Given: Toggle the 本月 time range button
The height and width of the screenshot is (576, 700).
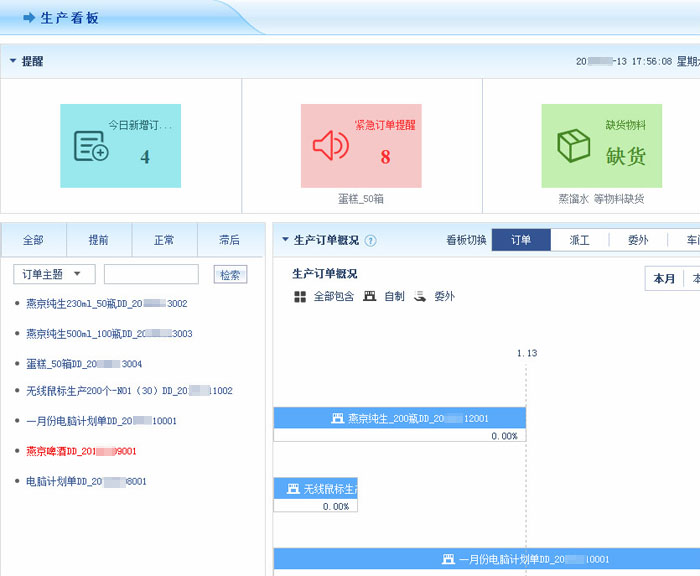Looking at the screenshot, I should coord(664,279).
